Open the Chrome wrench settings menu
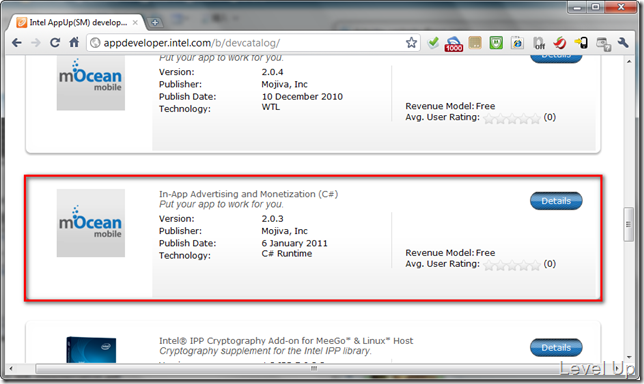Image resolution: width=644 pixels, height=384 pixels. [623, 43]
